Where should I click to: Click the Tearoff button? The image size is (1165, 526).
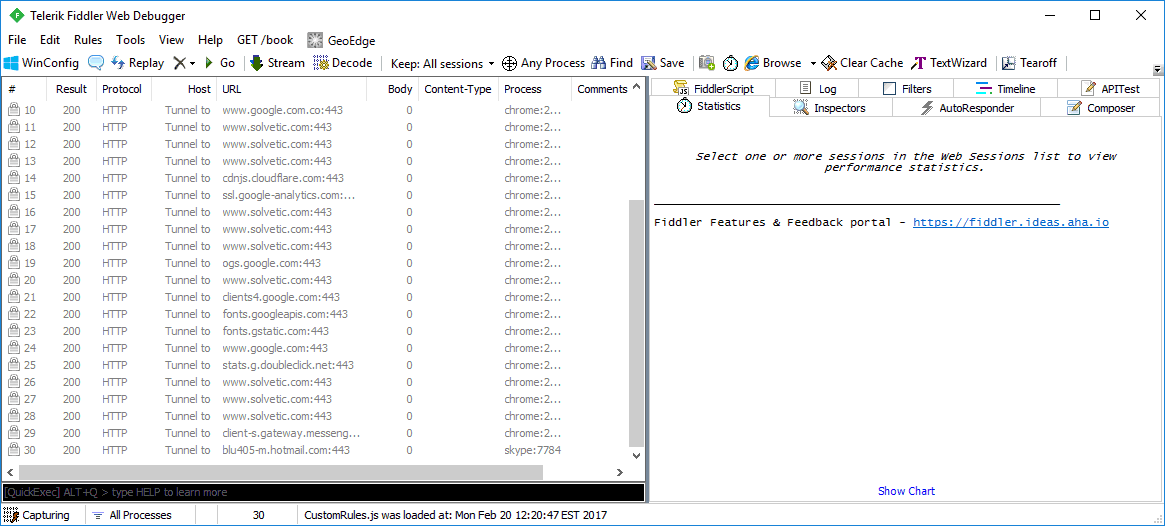click(1029, 63)
